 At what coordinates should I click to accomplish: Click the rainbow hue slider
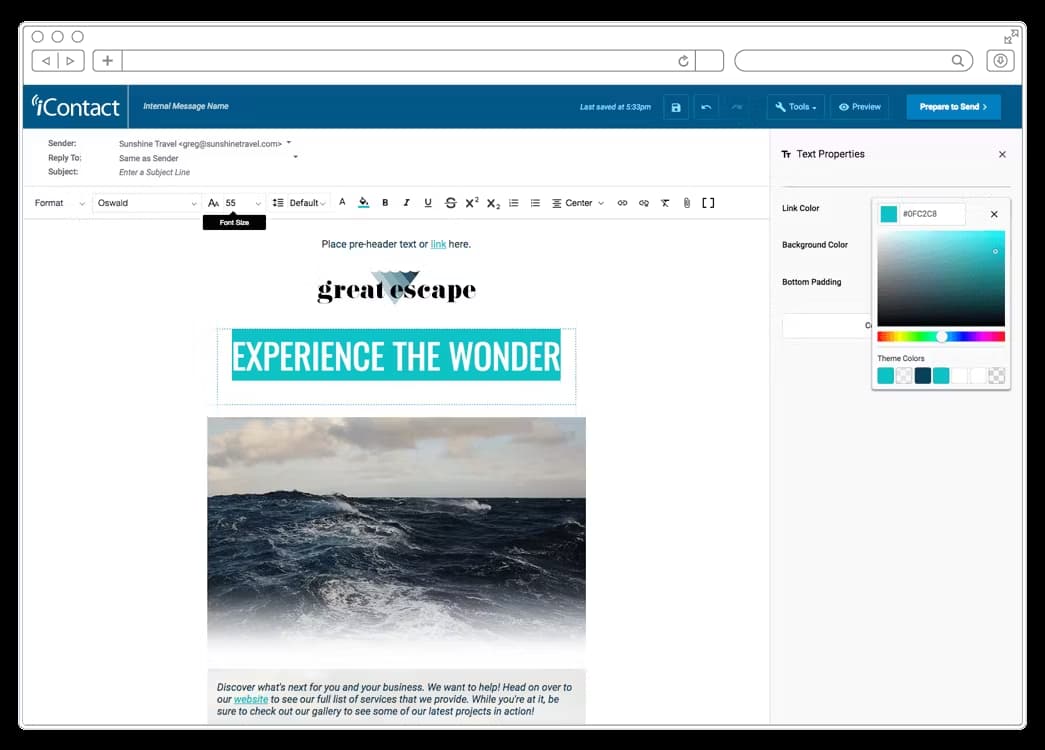[x=940, y=337]
